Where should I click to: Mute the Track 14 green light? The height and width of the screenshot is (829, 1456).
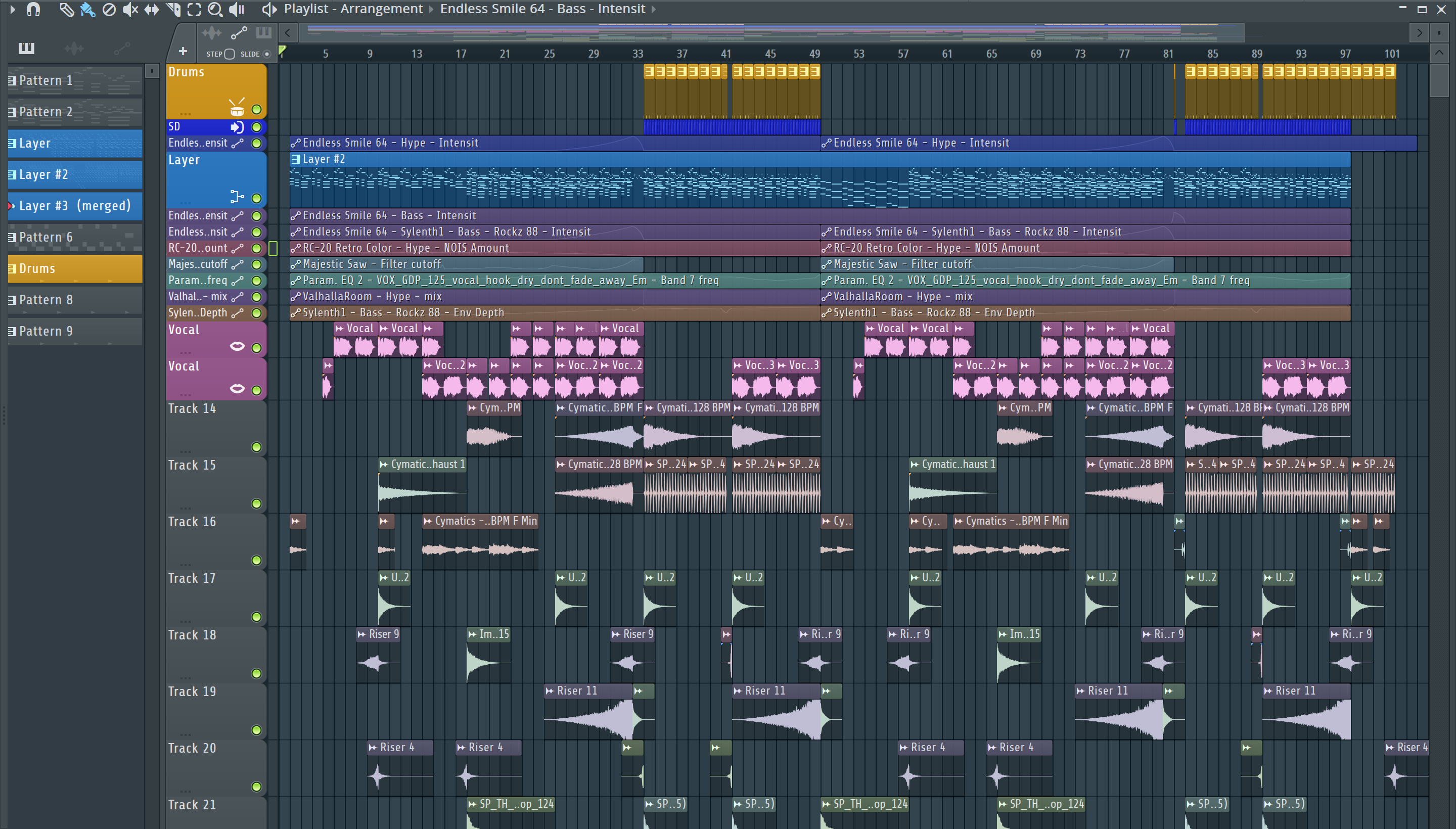[x=257, y=447]
